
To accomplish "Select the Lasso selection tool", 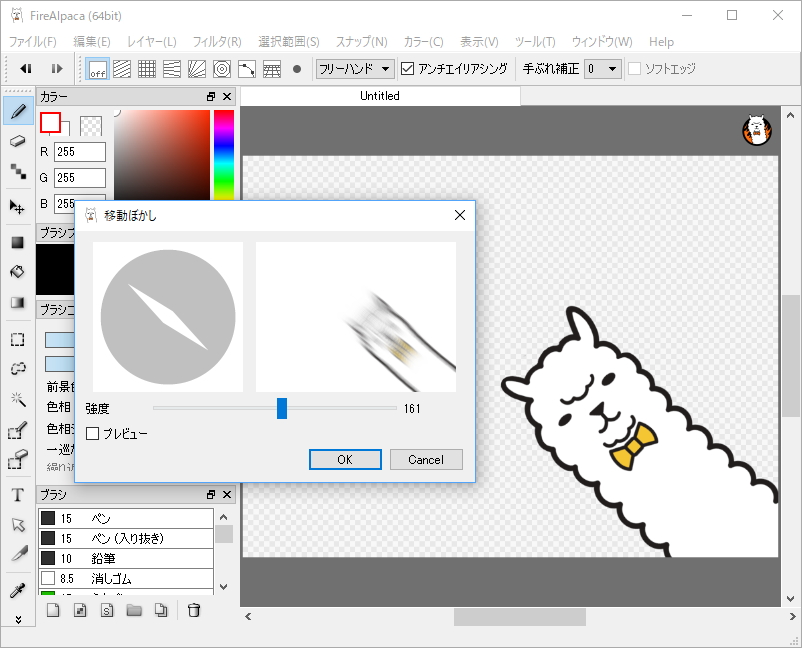I will (x=18, y=368).
